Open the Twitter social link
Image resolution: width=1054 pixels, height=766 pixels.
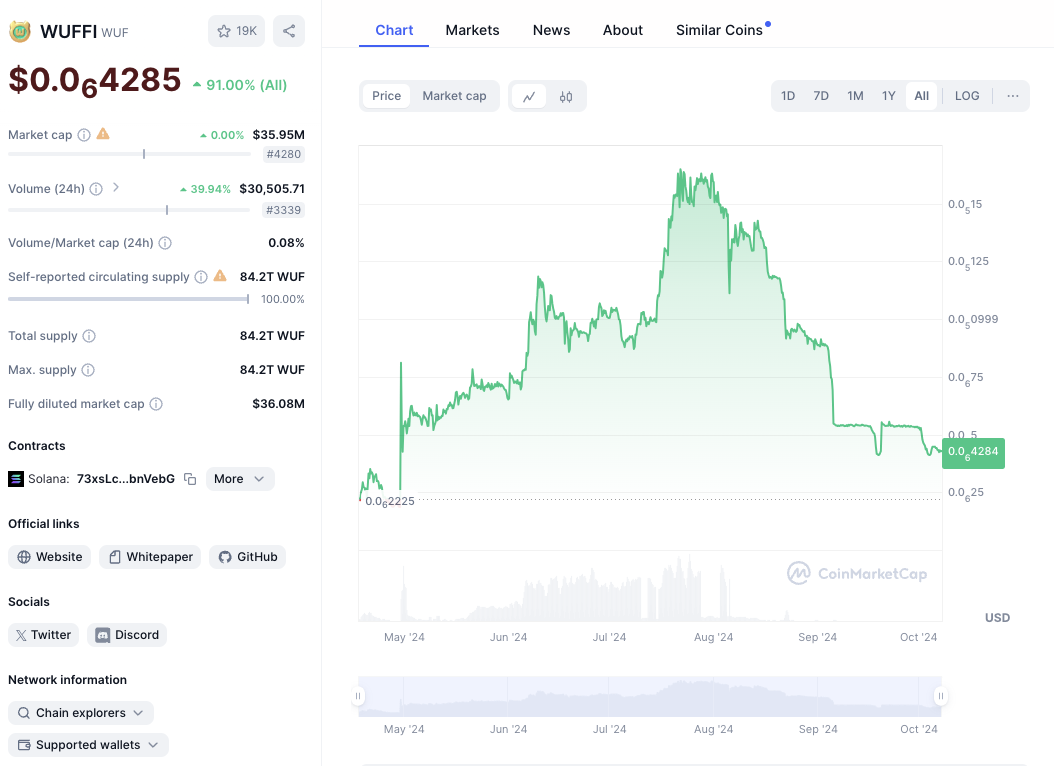tap(44, 635)
